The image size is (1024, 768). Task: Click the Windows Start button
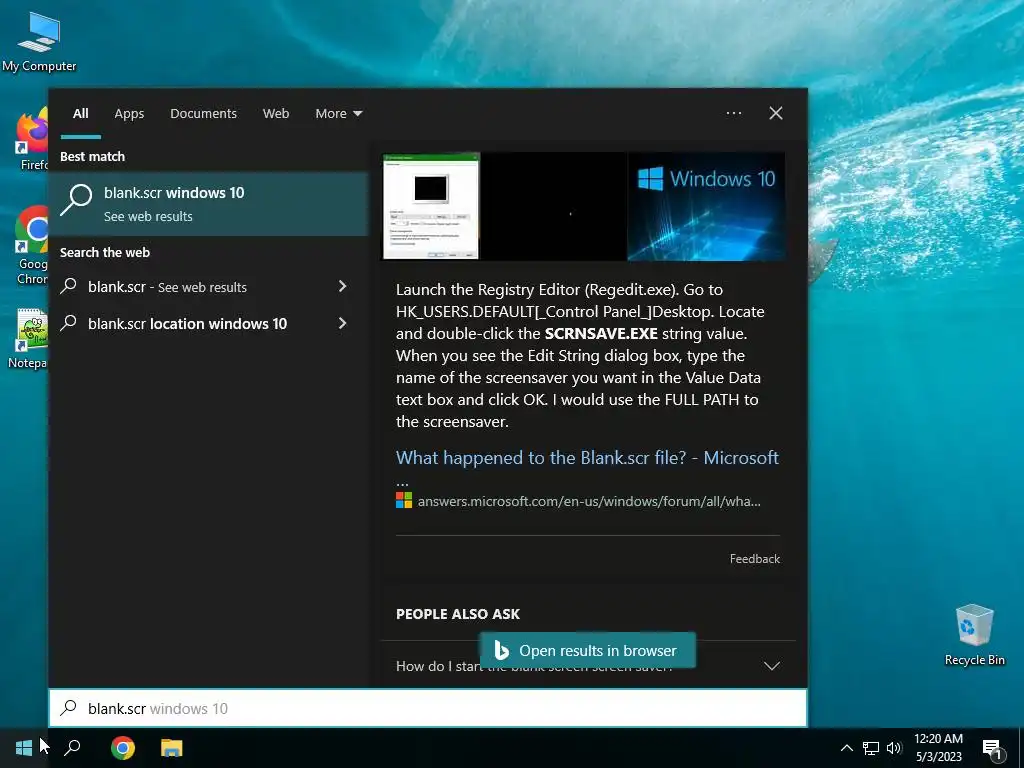pyautogui.click(x=24, y=748)
